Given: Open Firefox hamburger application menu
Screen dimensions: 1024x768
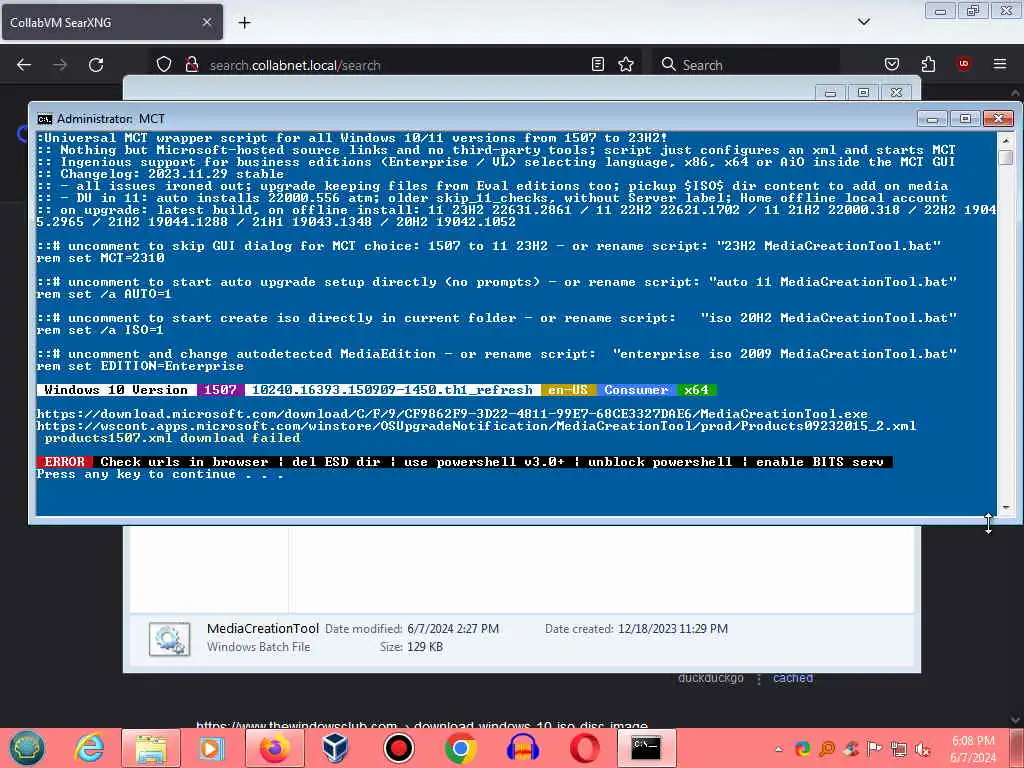Looking at the screenshot, I should point(1000,64).
